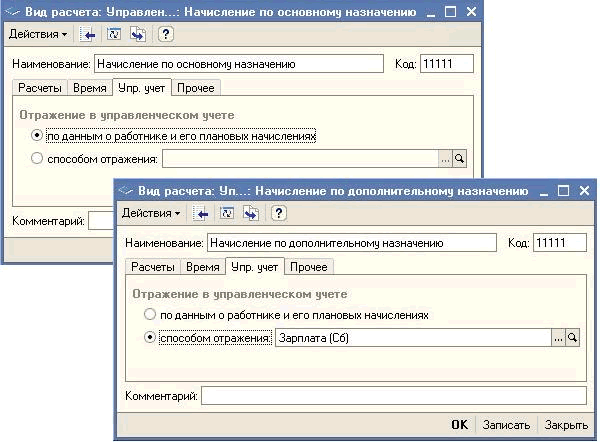Image resolution: width=600 pixels, height=442 pixels.
Task: Click the ellipsis selector beside Зарплата (Сб)
Action: (558, 339)
